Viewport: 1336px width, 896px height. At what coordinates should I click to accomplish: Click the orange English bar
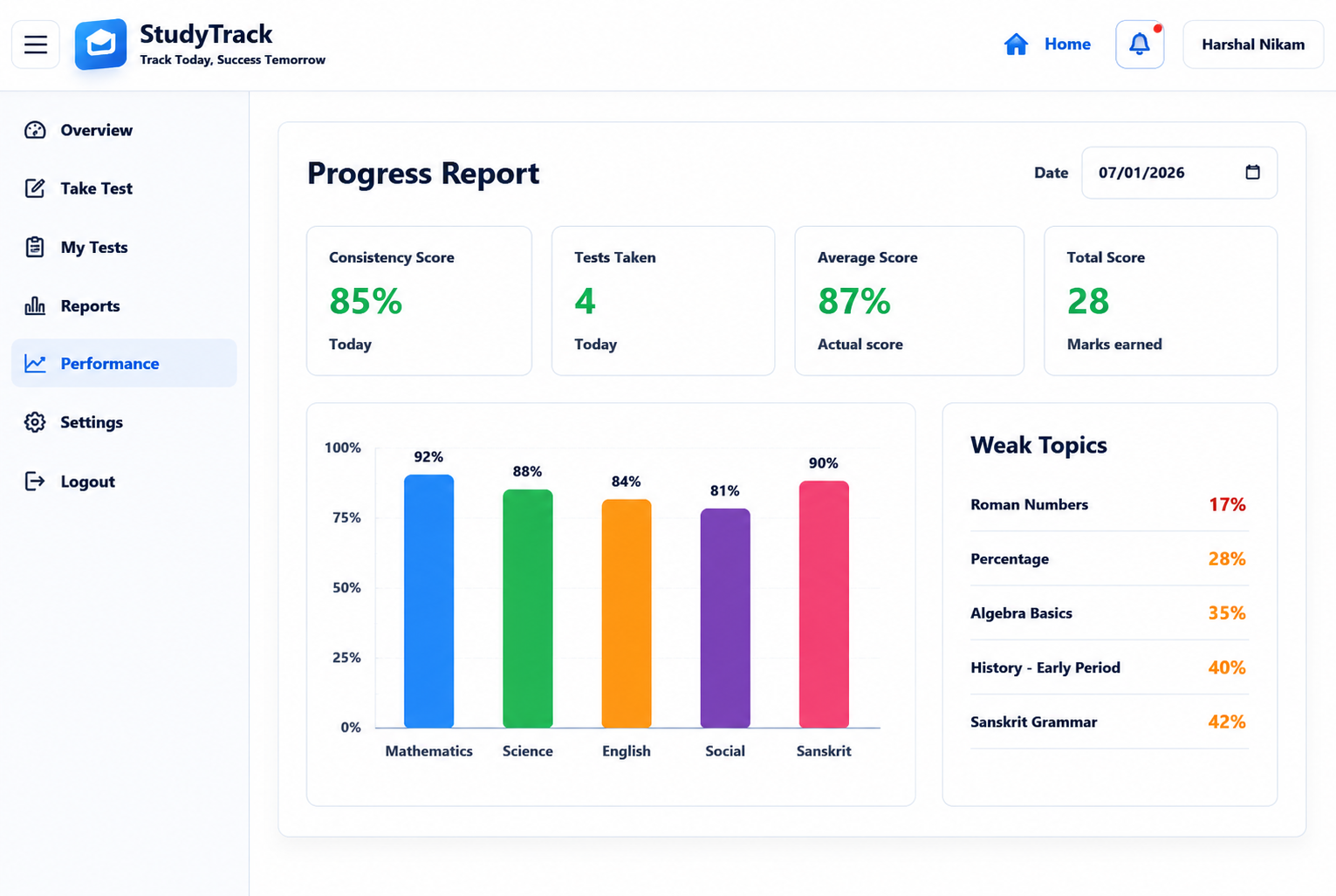627,613
